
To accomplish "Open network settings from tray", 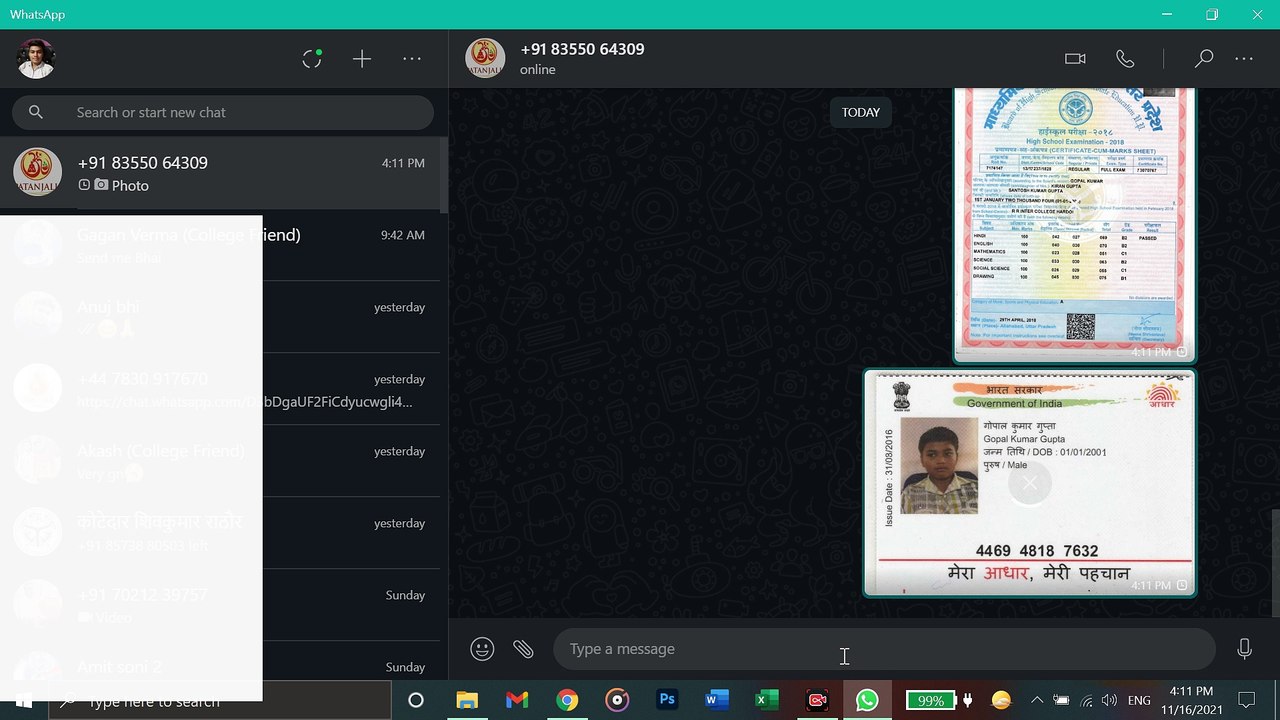I will (1086, 700).
